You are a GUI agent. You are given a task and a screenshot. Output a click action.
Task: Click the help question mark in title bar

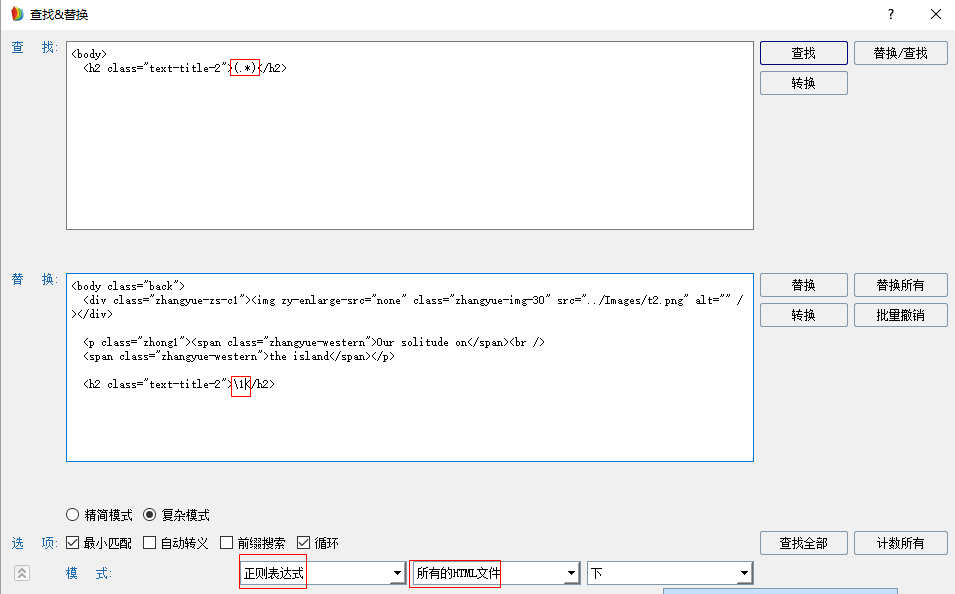(x=890, y=14)
